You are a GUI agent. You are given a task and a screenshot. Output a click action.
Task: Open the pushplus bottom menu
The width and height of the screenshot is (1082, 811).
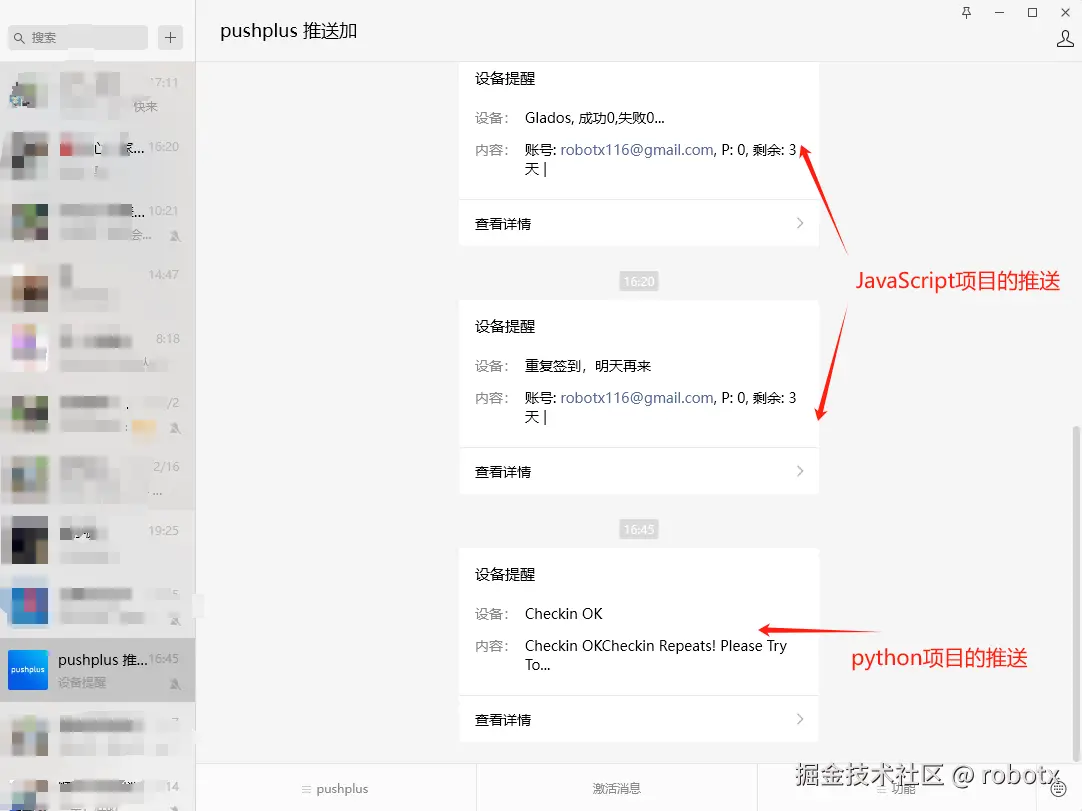click(x=336, y=788)
